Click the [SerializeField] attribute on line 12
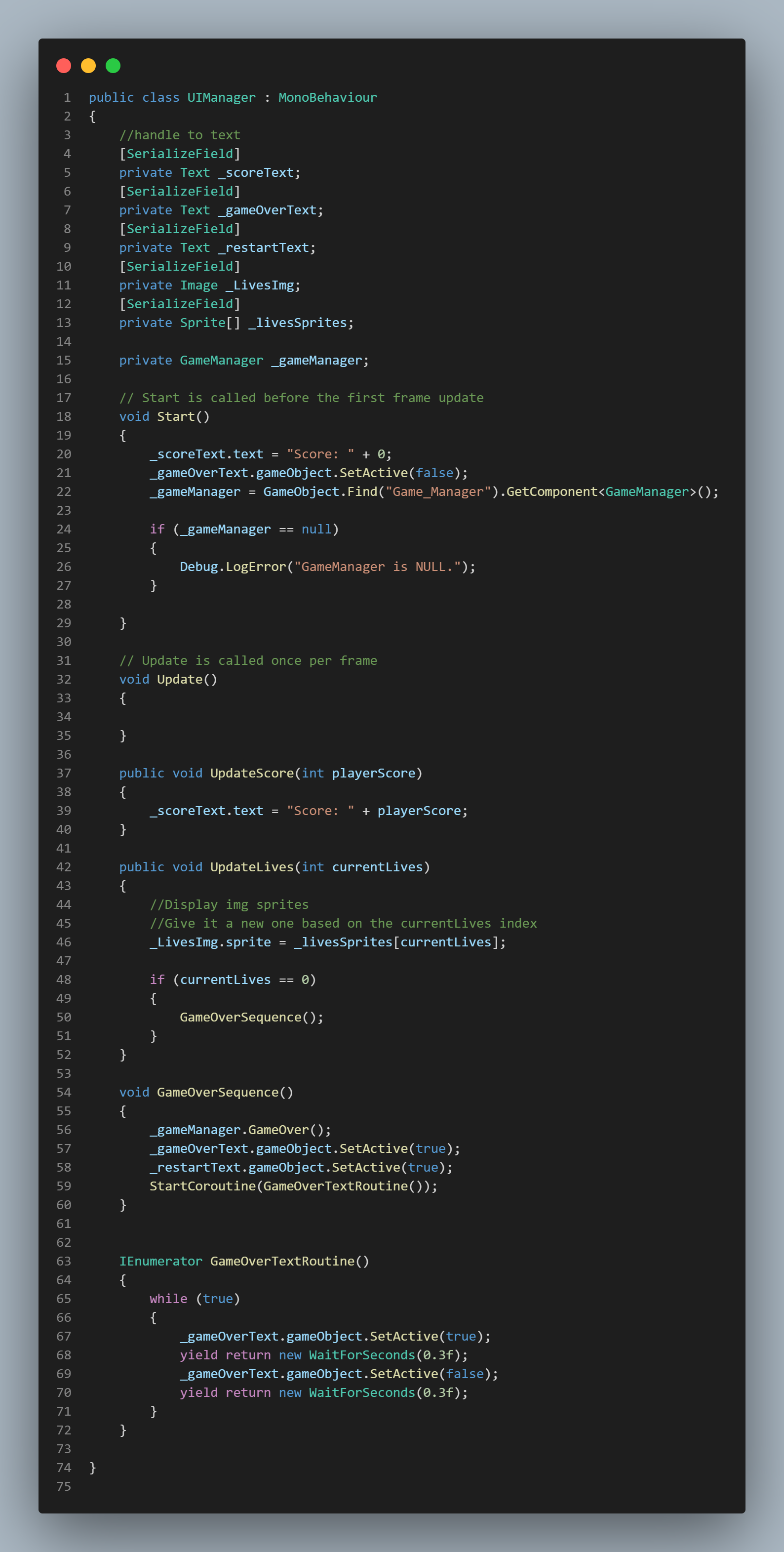Screen dimensions: 784x1552 (179, 304)
